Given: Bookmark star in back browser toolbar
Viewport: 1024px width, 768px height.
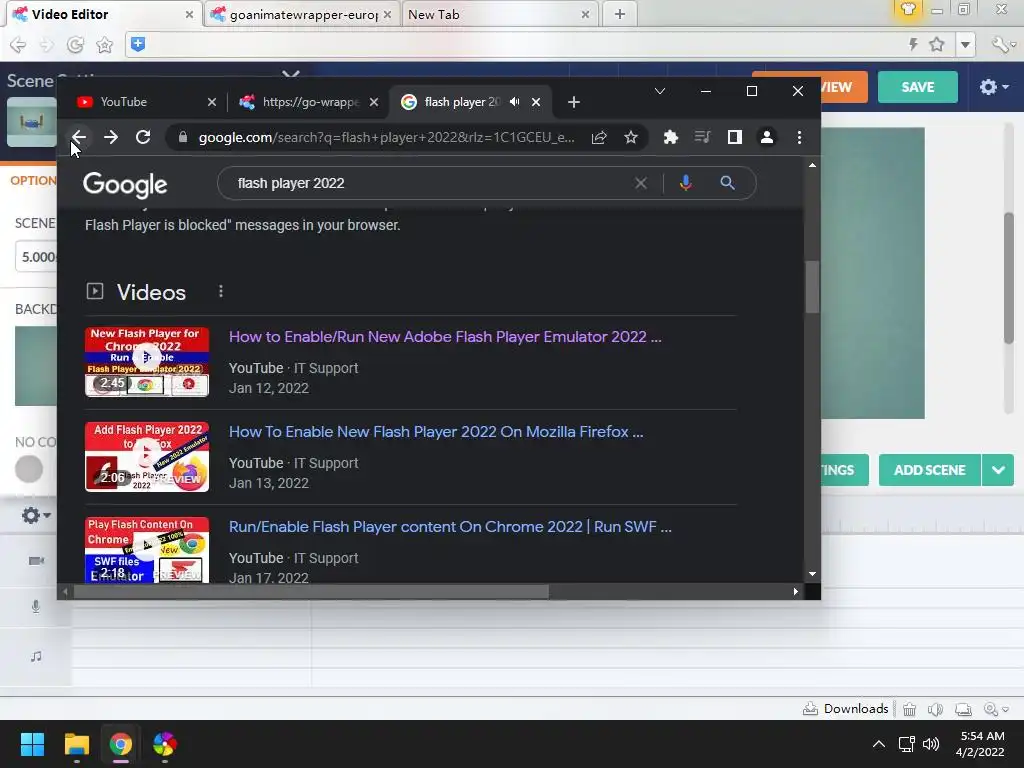Looking at the screenshot, I should [x=937, y=44].
